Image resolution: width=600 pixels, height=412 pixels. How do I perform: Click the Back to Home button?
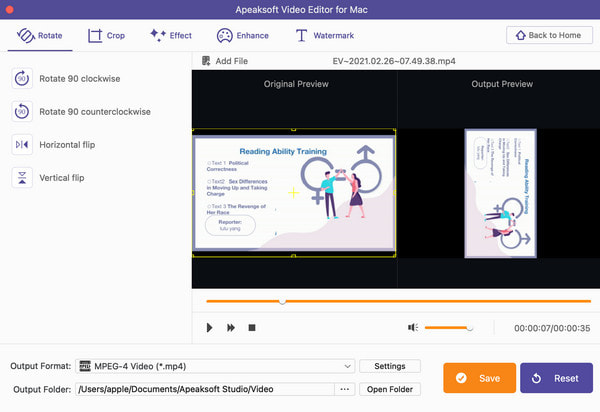coord(549,35)
